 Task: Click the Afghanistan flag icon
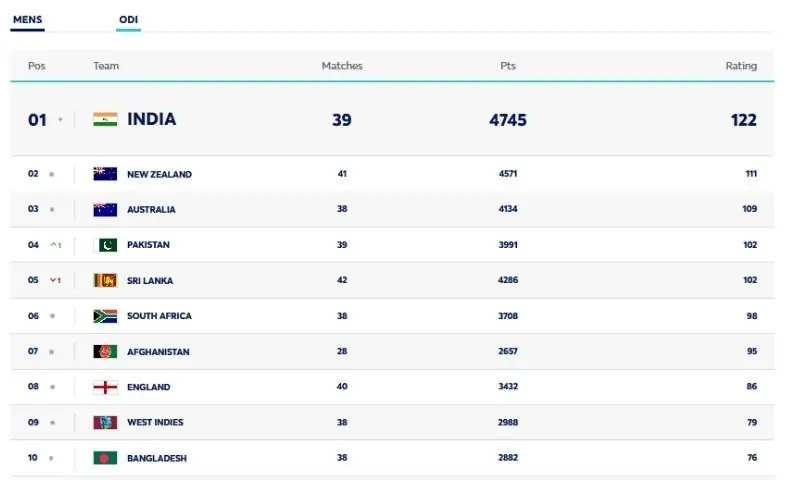click(105, 352)
